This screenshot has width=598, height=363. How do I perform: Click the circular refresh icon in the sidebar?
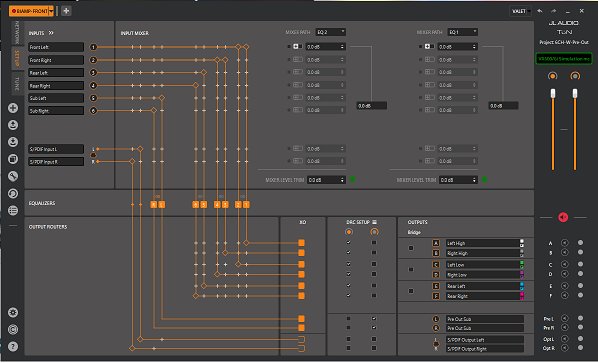point(13,193)
